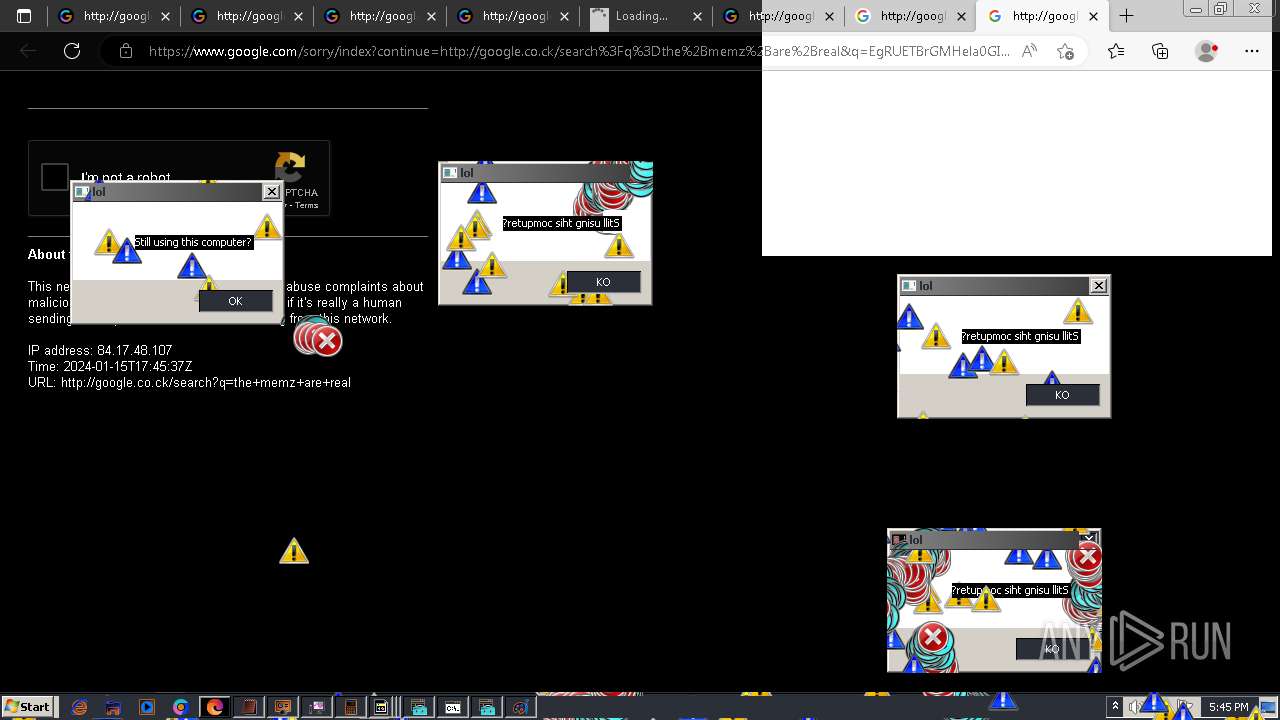Open the Read aloud icon in address bar

click(1029, 51)
